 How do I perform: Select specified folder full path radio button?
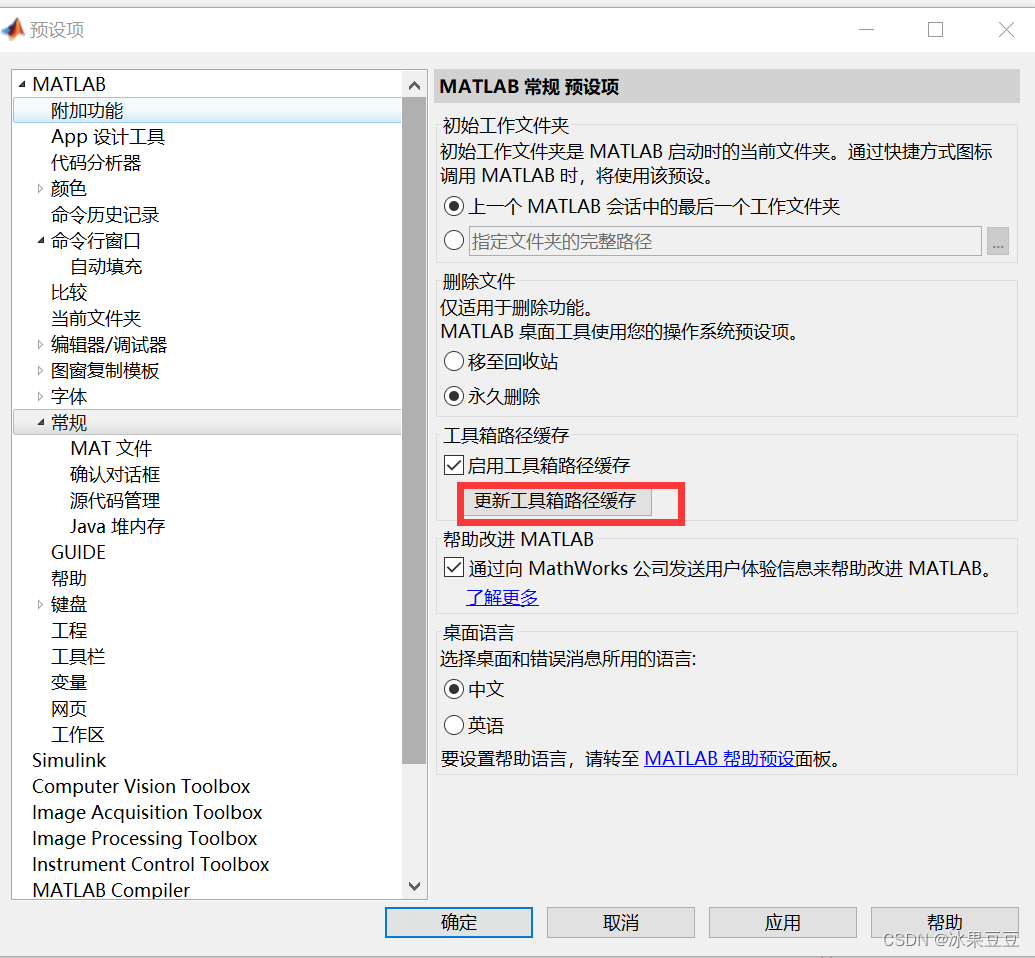453,240
